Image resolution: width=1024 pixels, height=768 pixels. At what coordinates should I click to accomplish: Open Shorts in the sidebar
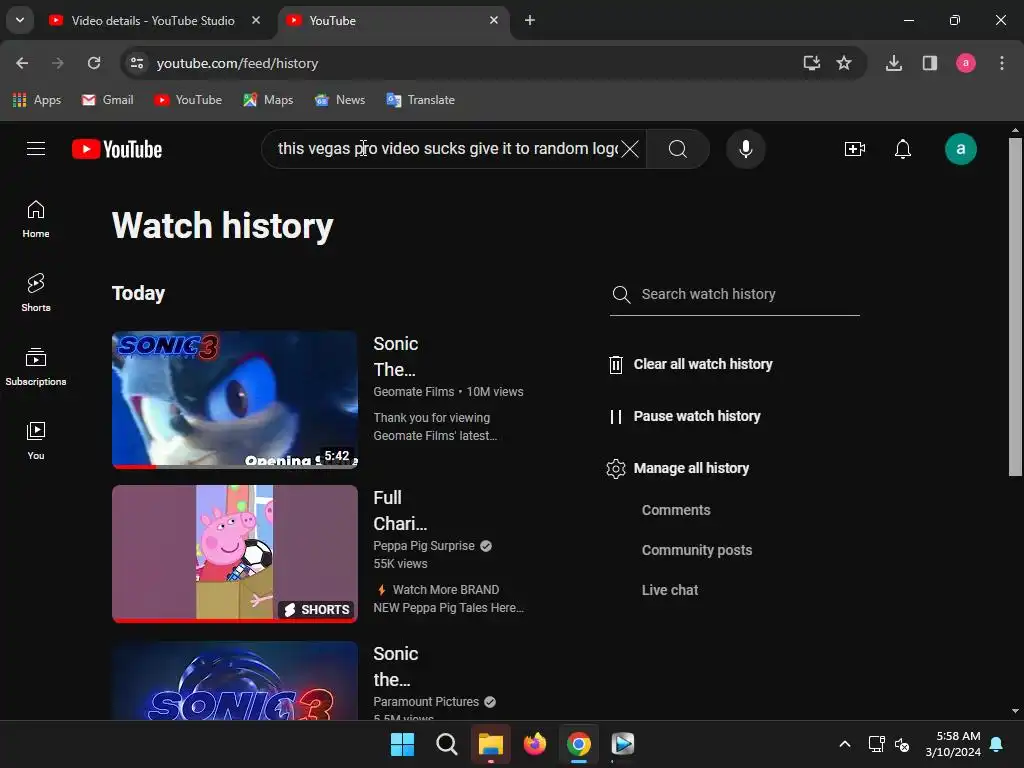click(36, 293)
